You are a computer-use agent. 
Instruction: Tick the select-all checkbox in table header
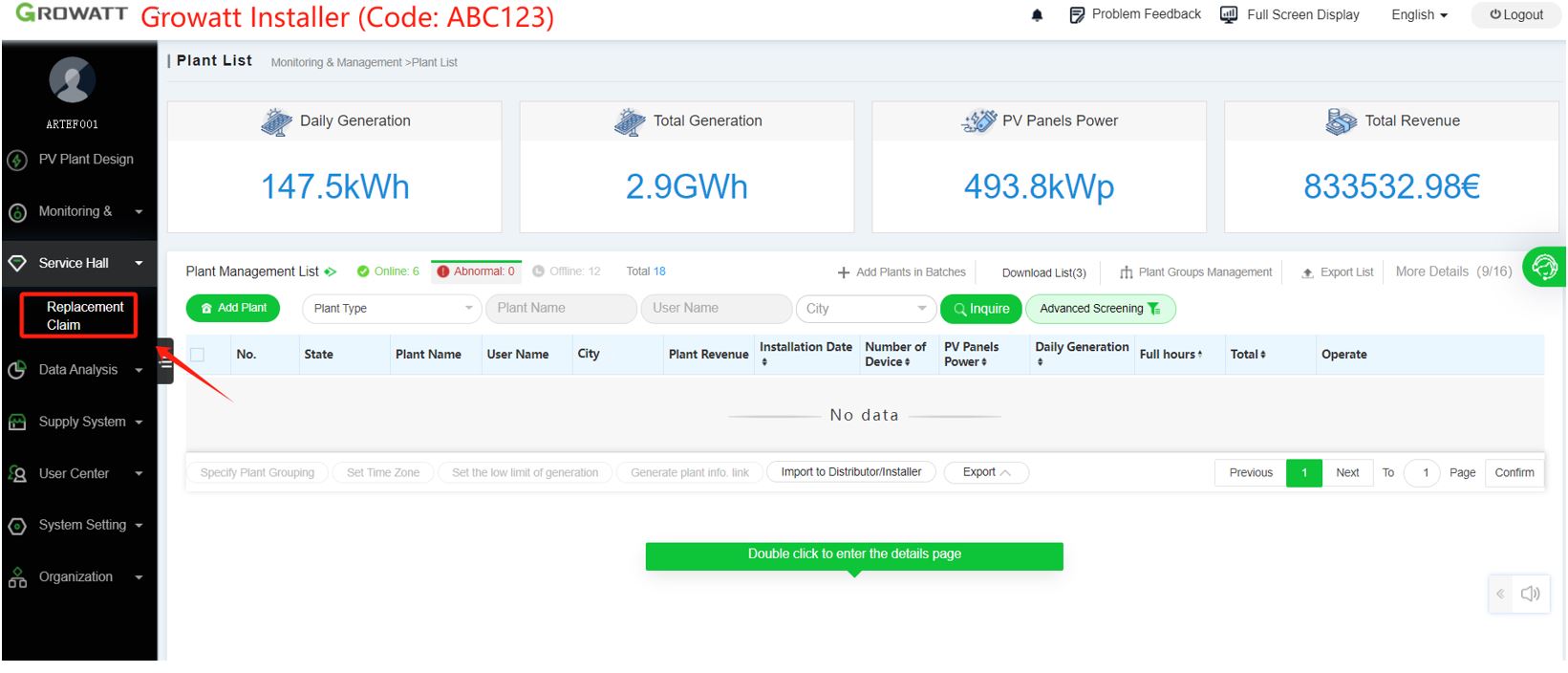(198, 355)
